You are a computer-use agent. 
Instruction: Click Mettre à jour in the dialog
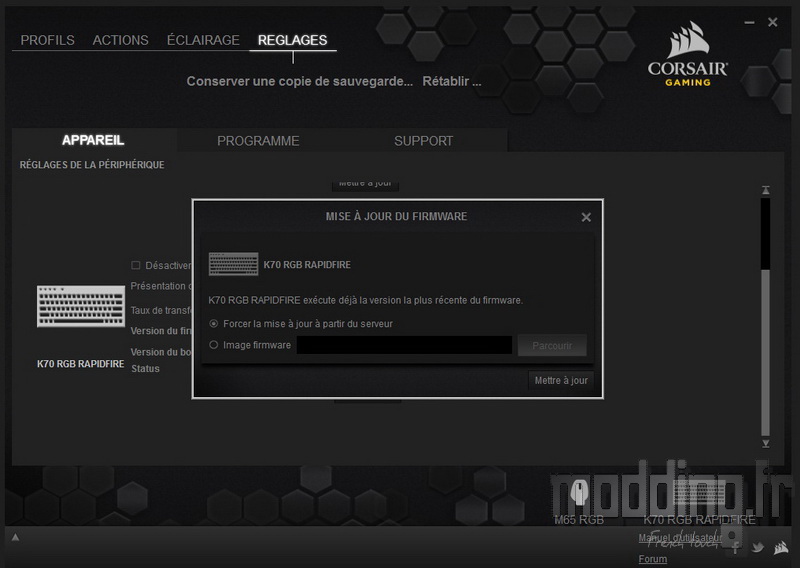[561, 380]
